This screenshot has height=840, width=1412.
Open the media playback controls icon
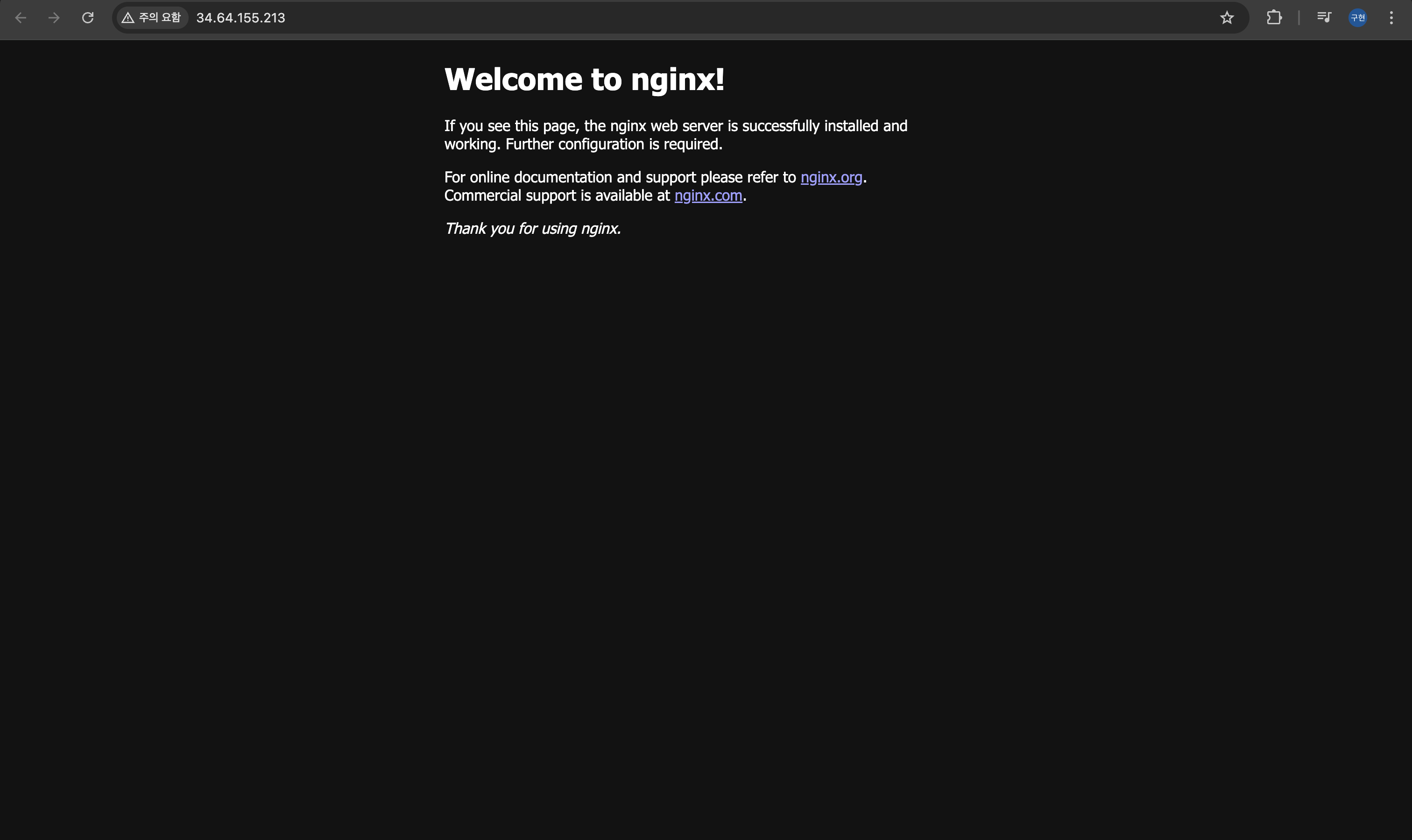(x=1324, y=18)
